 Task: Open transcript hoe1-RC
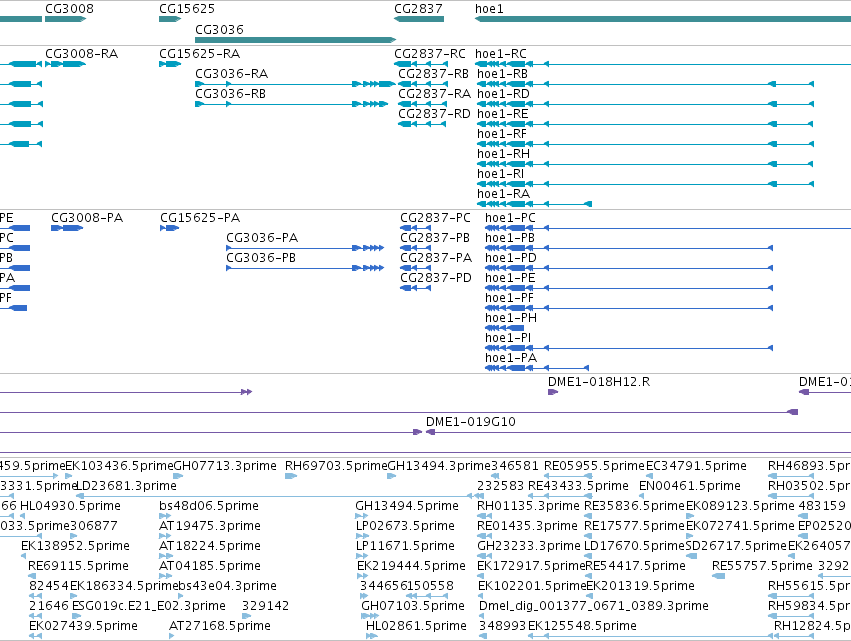point(663,64)
